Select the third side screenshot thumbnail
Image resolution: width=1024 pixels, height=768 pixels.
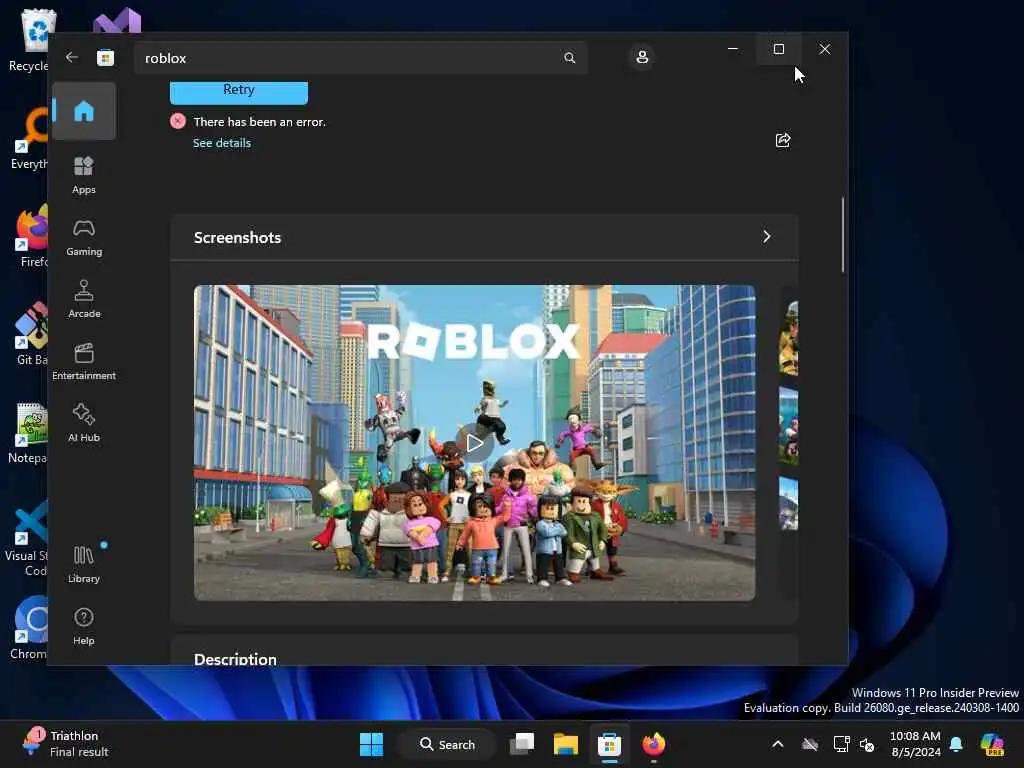click(788, 504)
